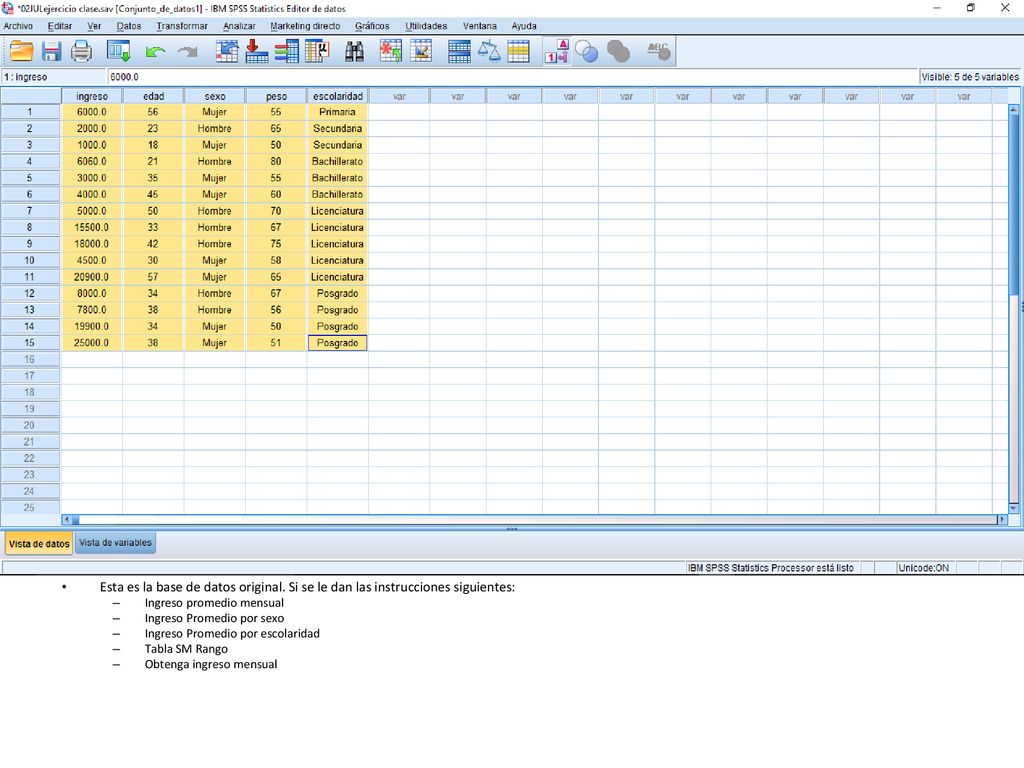The width and height of the screenshot is (1024, 768).
Task: Click the ingreso cell with 15500.0
Action: 91,227
